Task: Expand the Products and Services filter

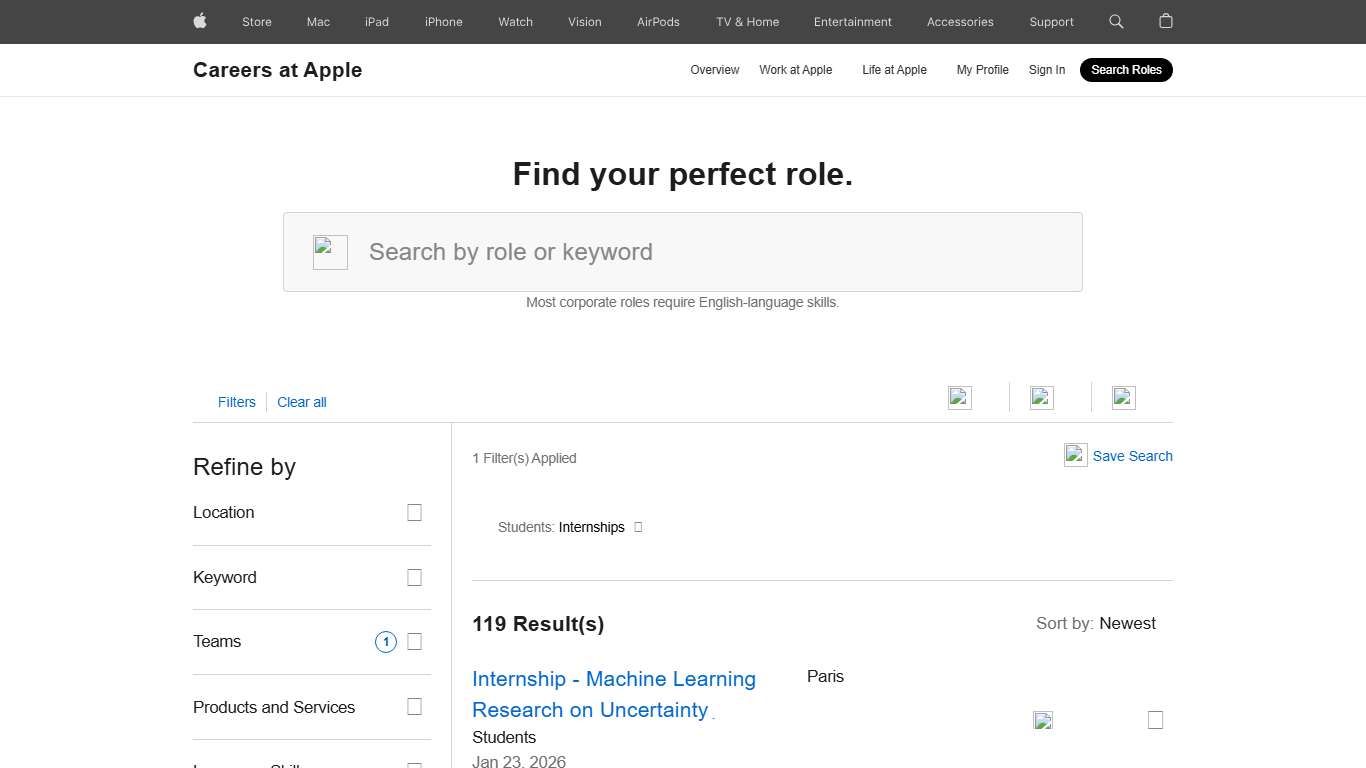Action: click(x=414, y=707)
